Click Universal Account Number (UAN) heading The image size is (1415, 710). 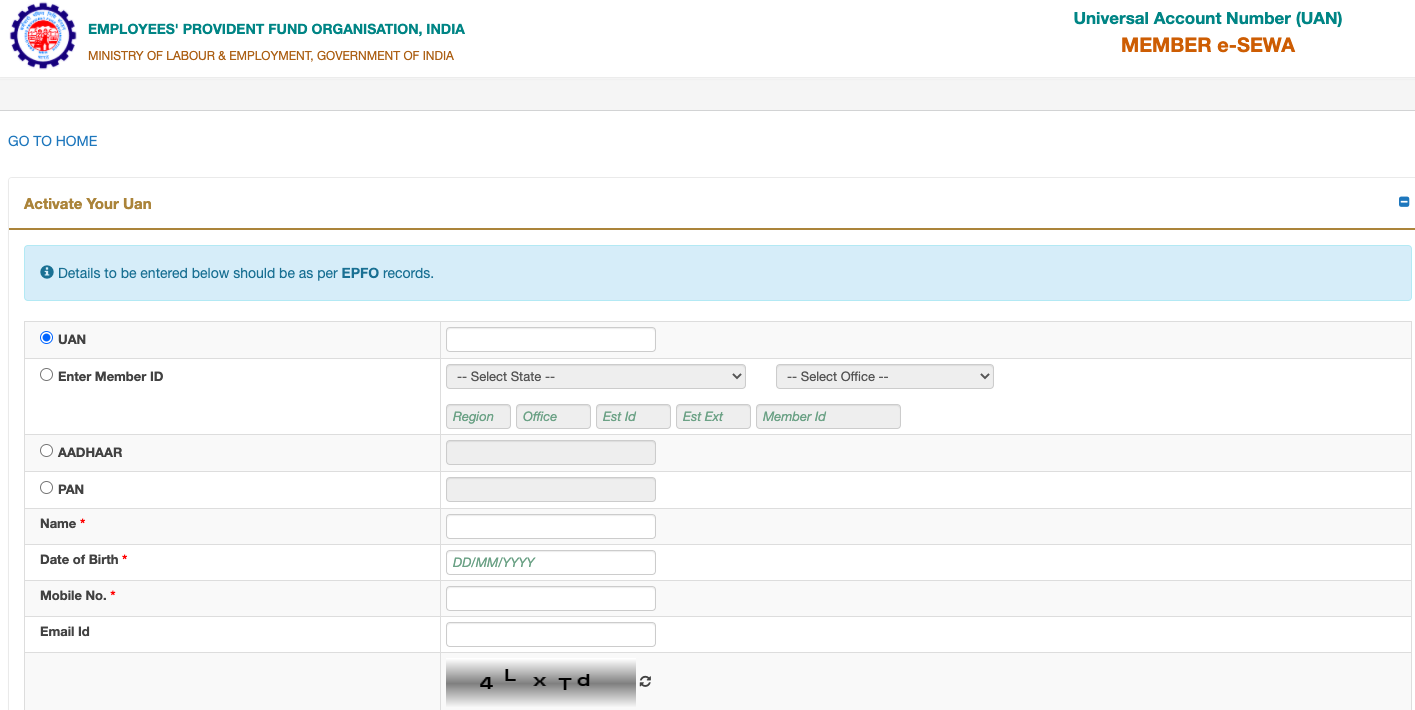pyautogui.click(x=1208, y=18)
